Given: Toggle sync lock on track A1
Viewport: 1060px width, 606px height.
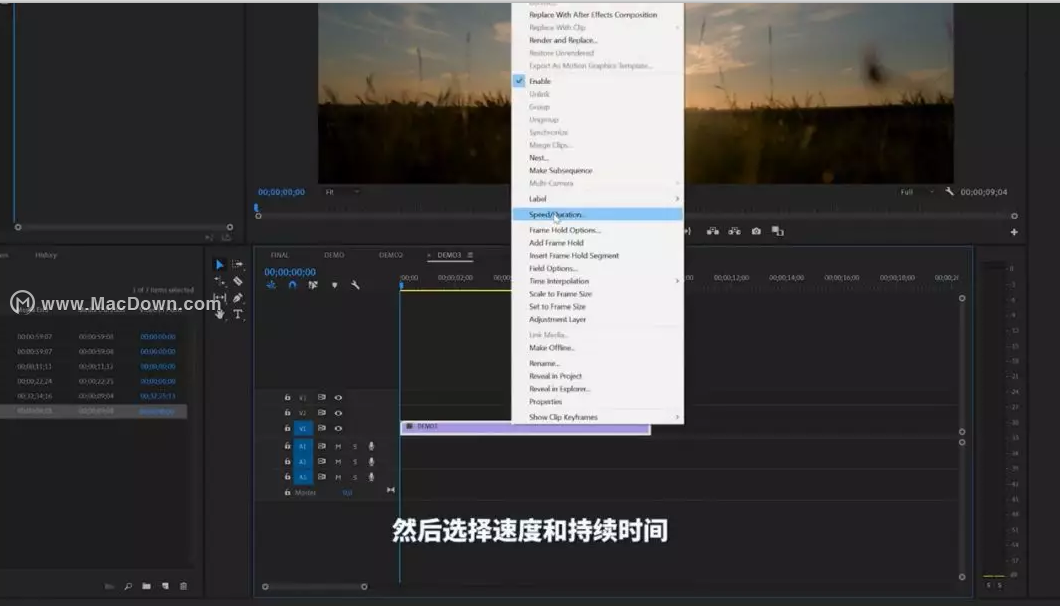Looking at the screenshot, I should click(322, 446).
